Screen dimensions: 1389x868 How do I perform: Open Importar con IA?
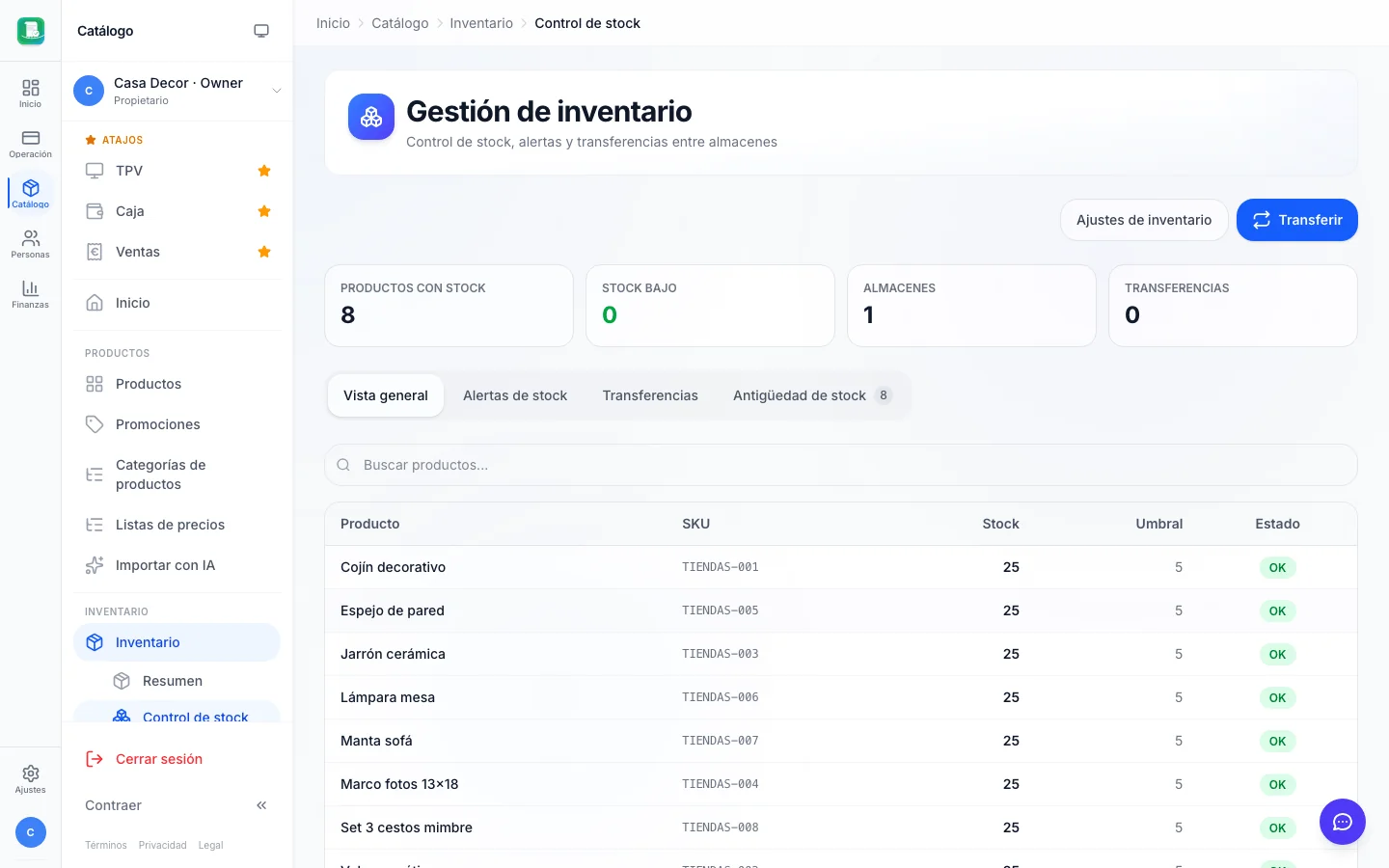click(177, 565)
